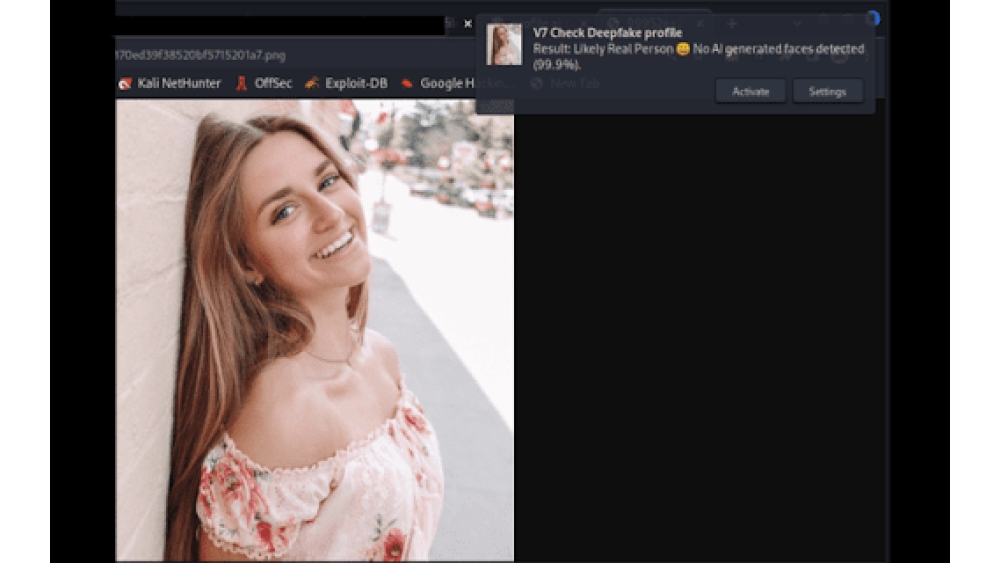The height and width of the screenshot is (563, 1000).
Task: Click the woman's photo in the page
Action: (x=314, y=330)
